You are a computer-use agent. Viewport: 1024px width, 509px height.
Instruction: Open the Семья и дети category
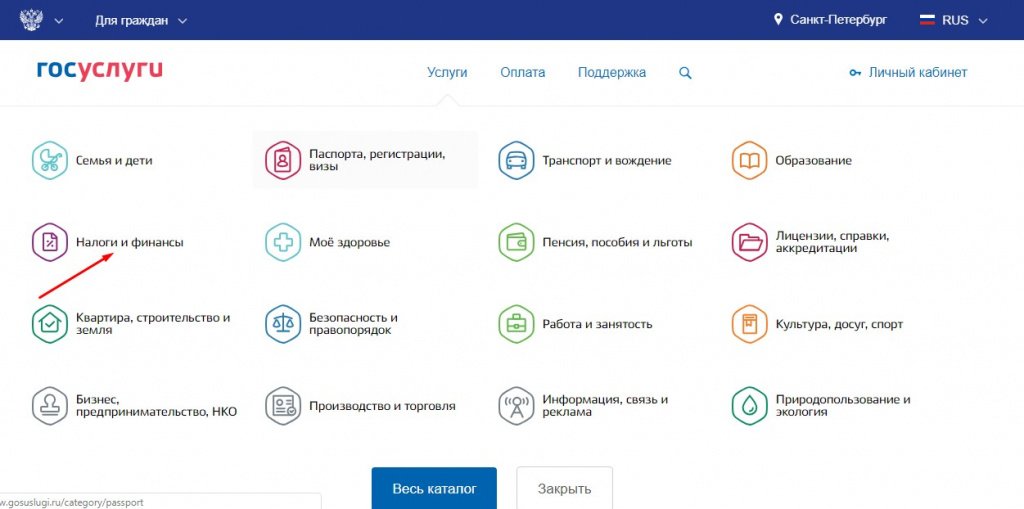point(114,161)
